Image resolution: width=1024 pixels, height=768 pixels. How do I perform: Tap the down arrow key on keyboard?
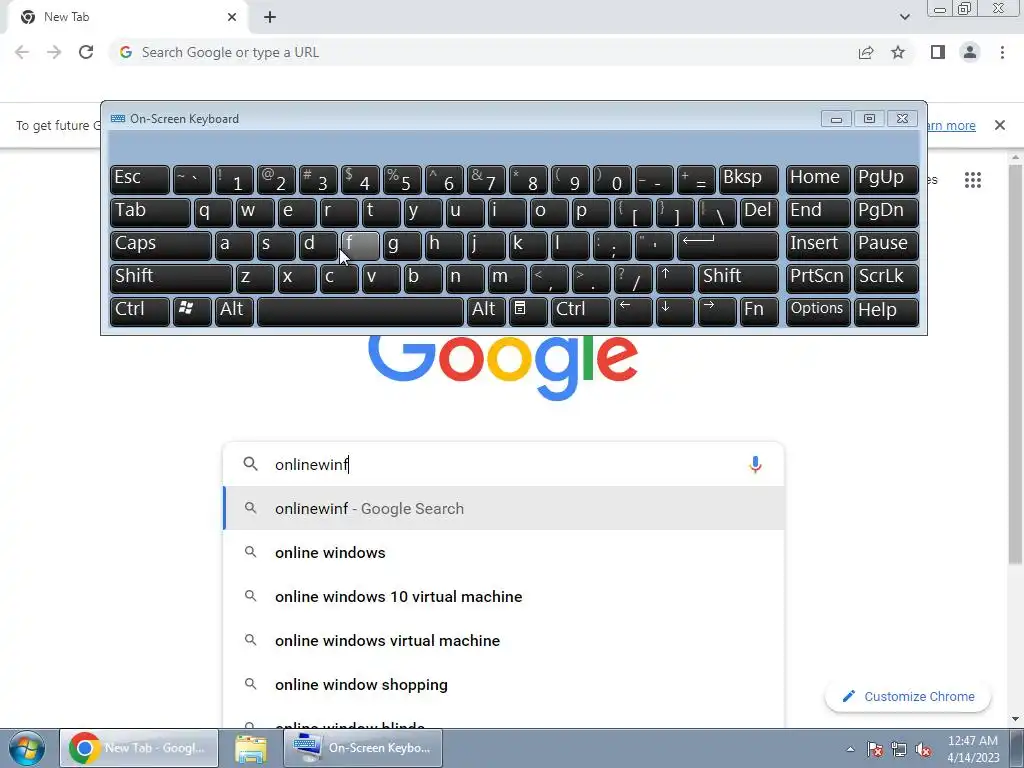tap(675, 310)
